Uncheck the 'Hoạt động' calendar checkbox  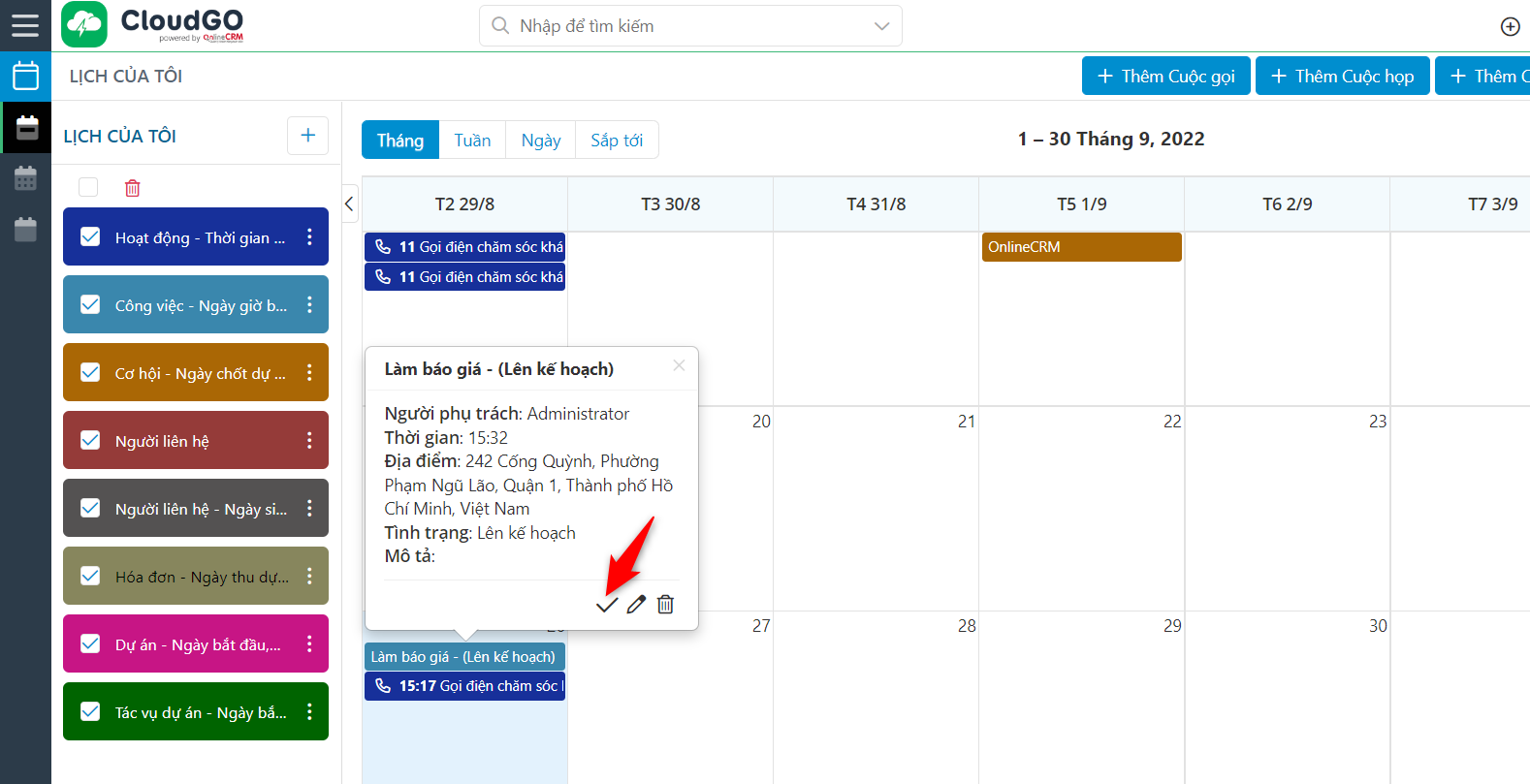click(x=90, y=236)
